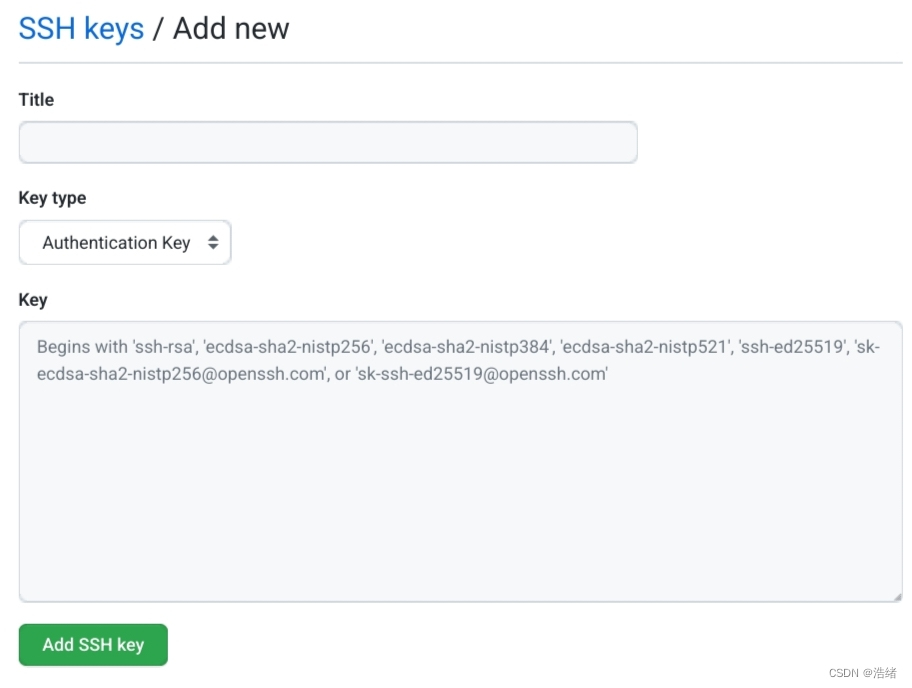Click the Title field label
912x688 pixels.
(36, 99)
